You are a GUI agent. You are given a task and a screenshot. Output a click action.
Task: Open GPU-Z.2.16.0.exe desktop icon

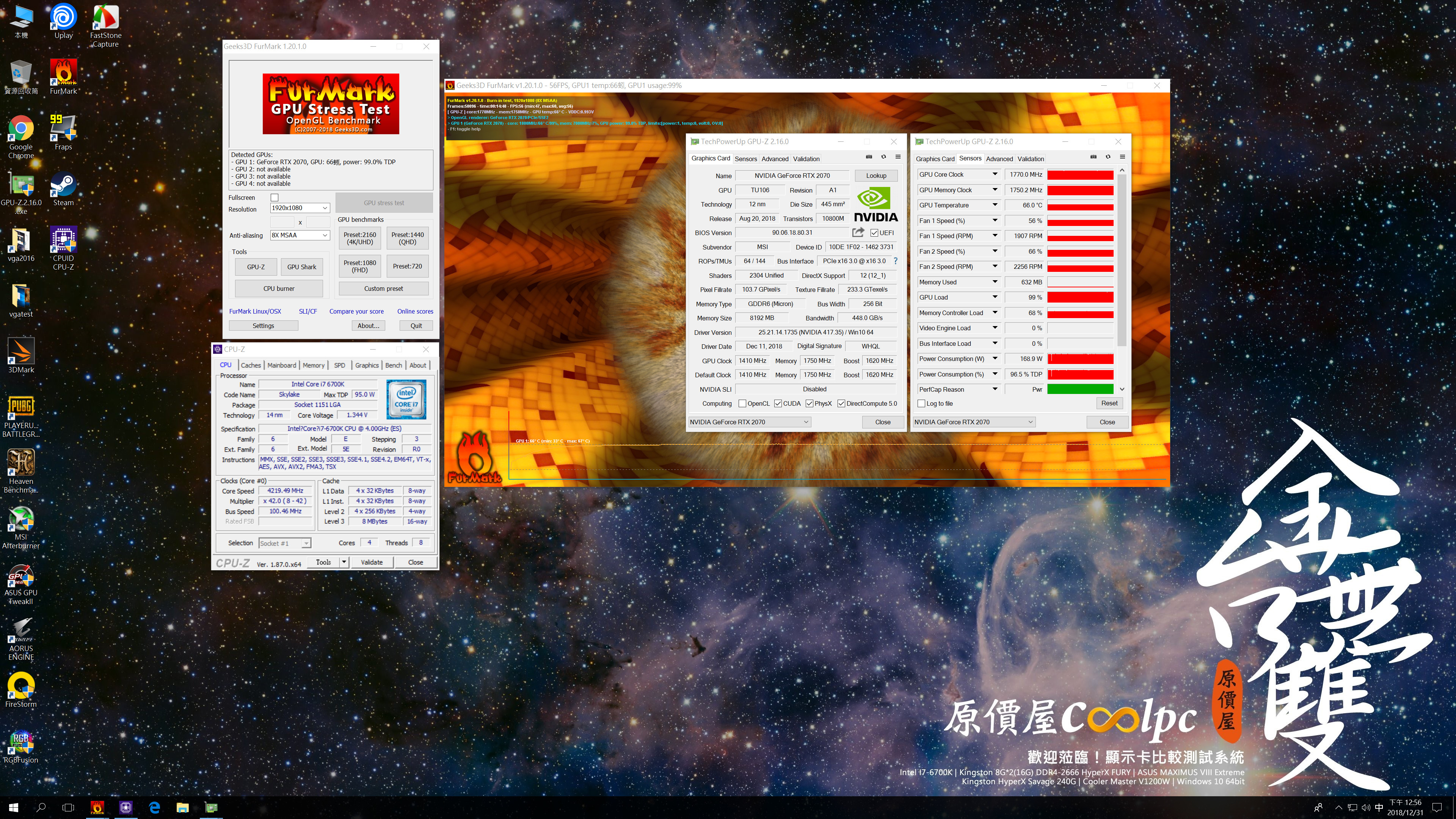(x=21, y=193)
